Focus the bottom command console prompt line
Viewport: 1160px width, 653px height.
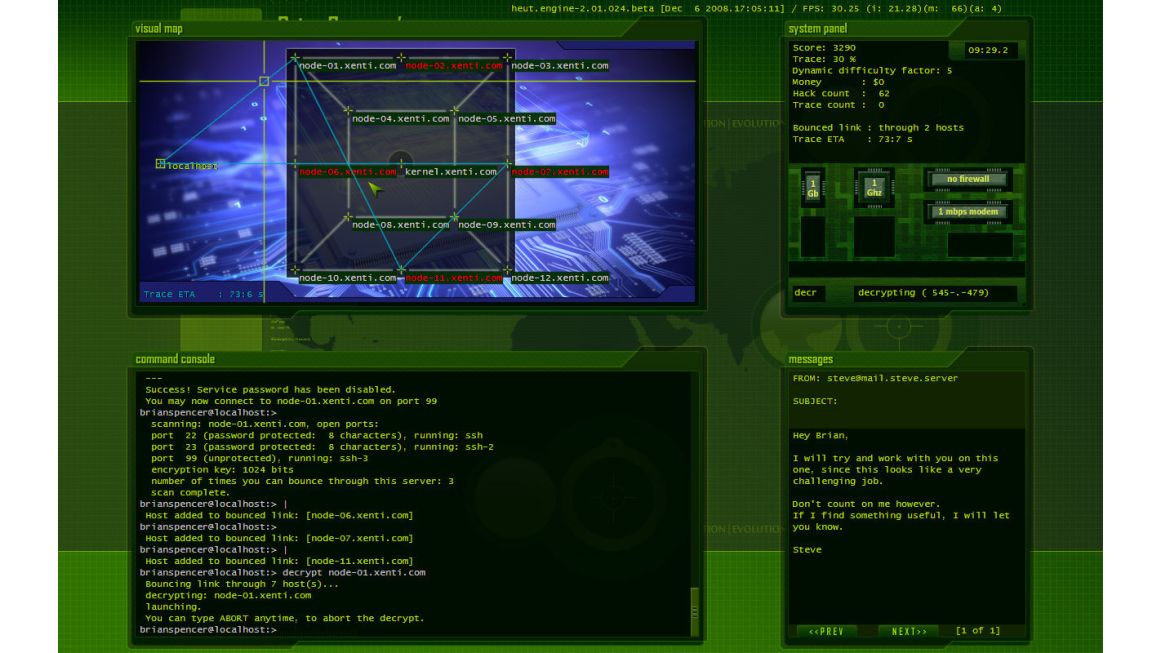point(414,630)
